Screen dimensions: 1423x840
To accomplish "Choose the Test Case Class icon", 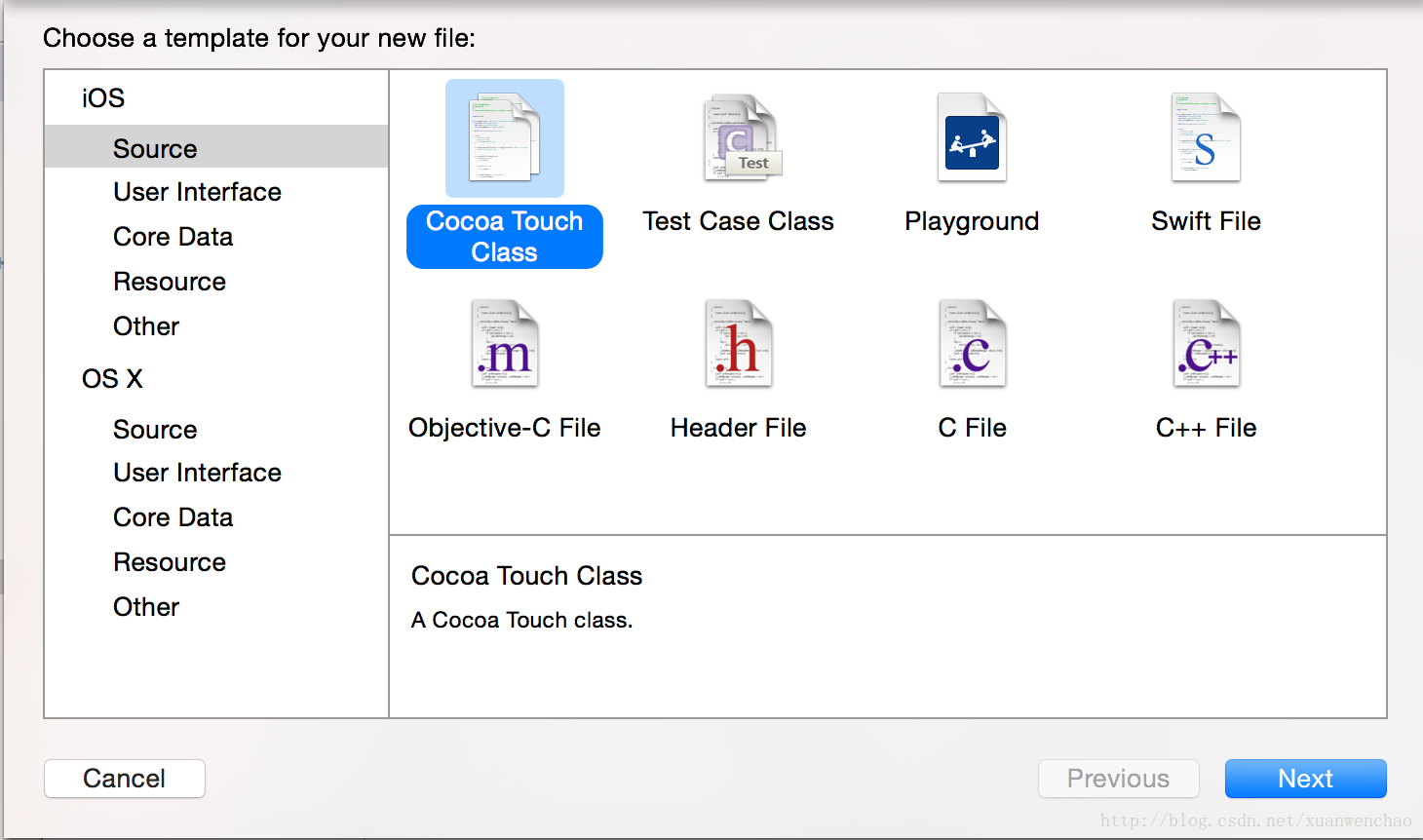I will [x=743, y=137].
